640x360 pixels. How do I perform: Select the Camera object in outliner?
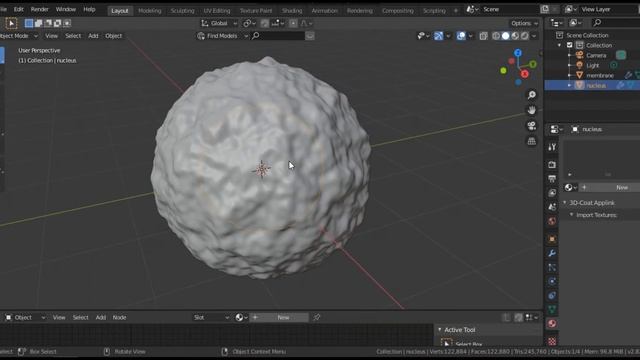[x=596, y=55]
